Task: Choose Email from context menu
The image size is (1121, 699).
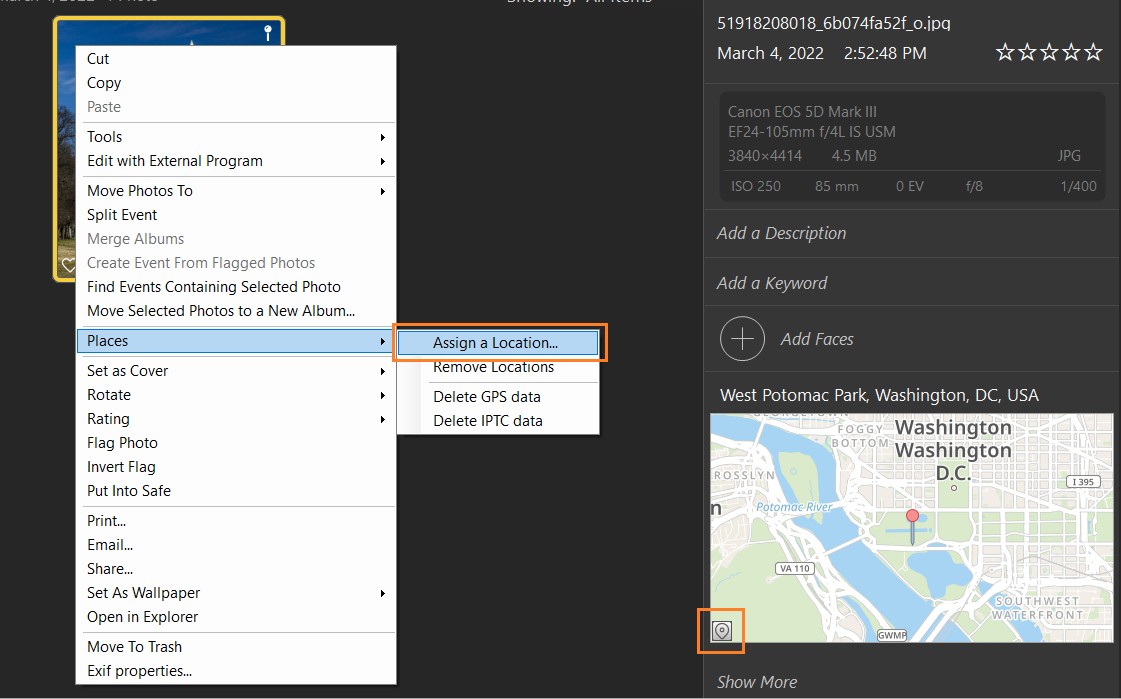Action: pyautogui.click(x=236, y=545)
